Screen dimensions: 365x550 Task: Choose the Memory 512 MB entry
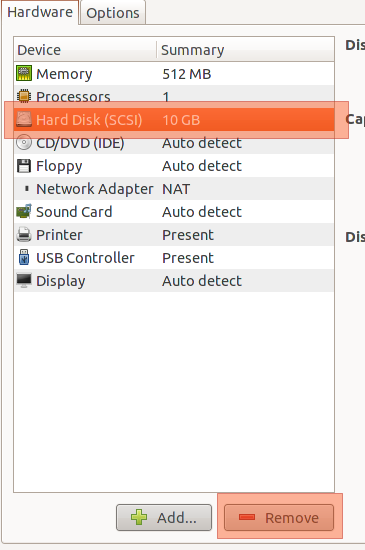(174, 73)
